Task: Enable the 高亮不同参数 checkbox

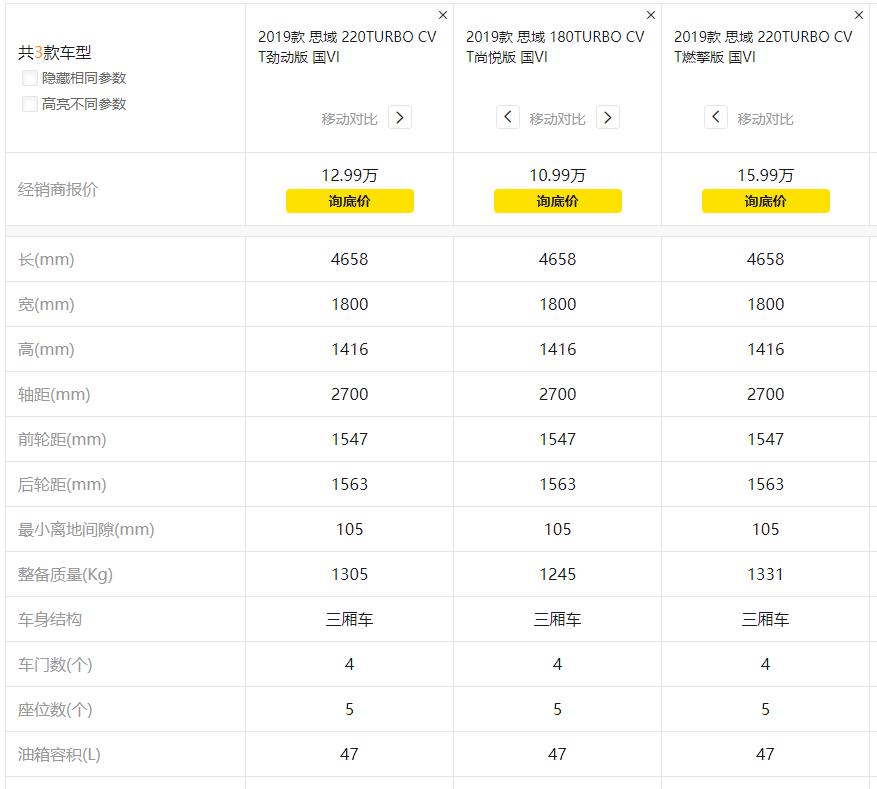Action: 30,103
